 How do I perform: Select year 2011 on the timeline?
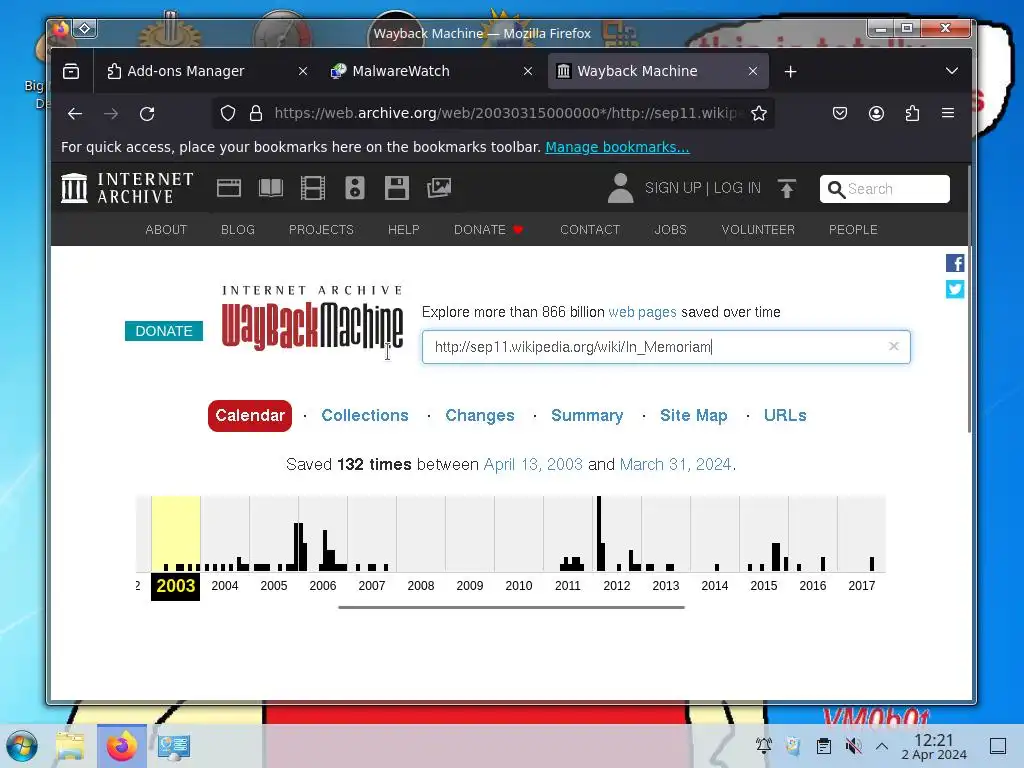pyautogui.click(x=568, y=586)
